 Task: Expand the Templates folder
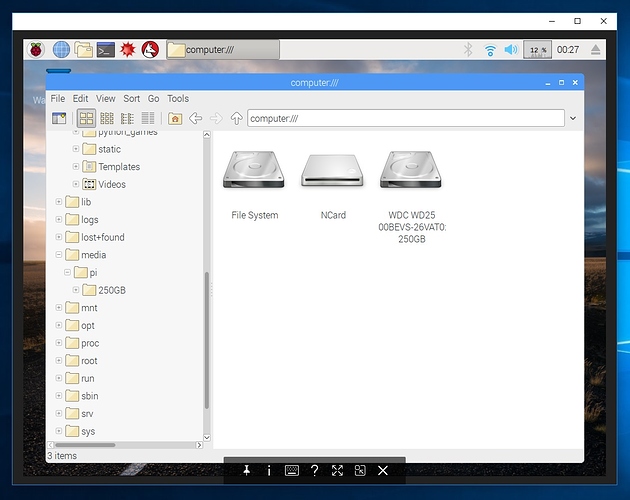click(x=76, y=166)
